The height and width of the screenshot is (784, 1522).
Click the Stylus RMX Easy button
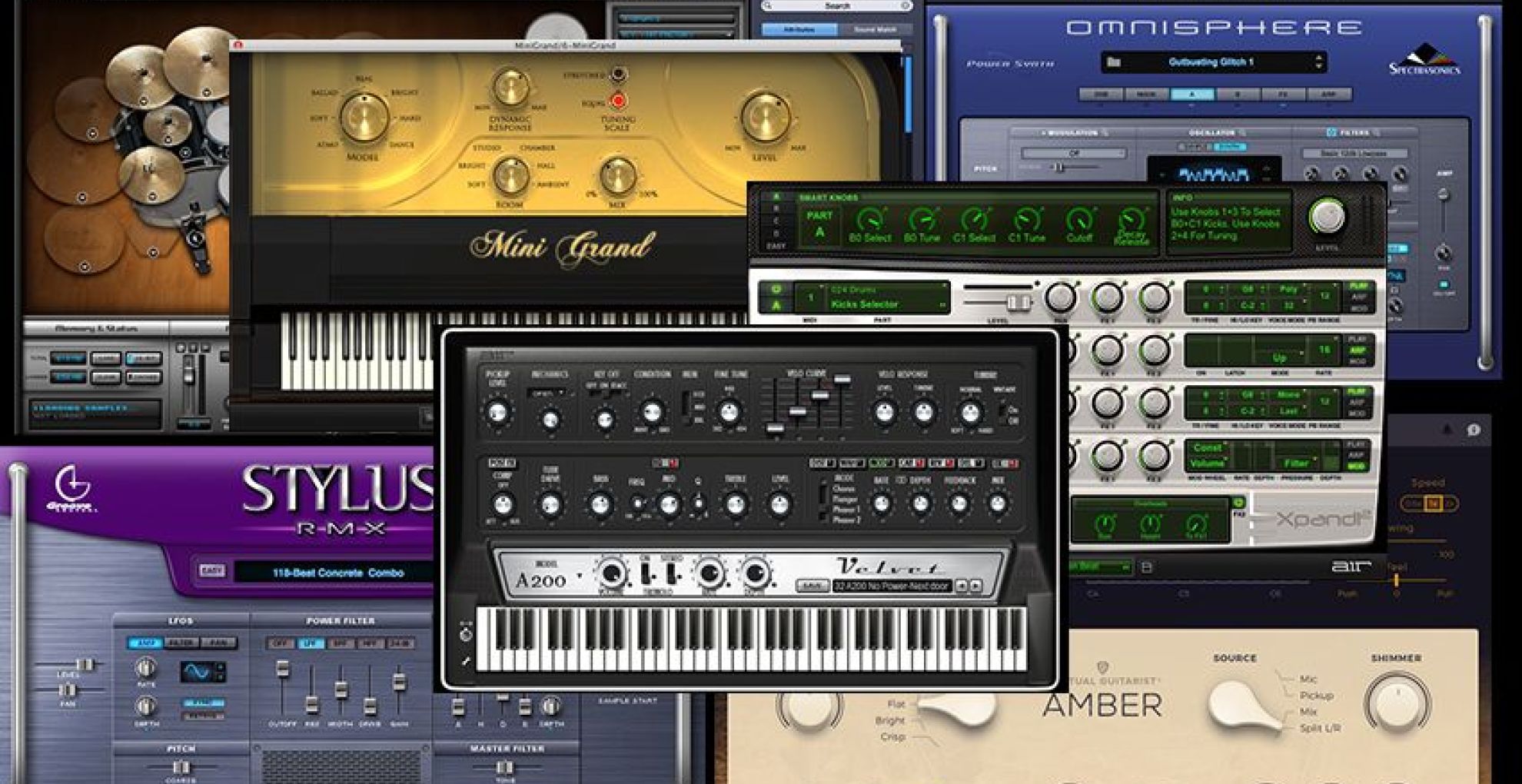[211, 570]
